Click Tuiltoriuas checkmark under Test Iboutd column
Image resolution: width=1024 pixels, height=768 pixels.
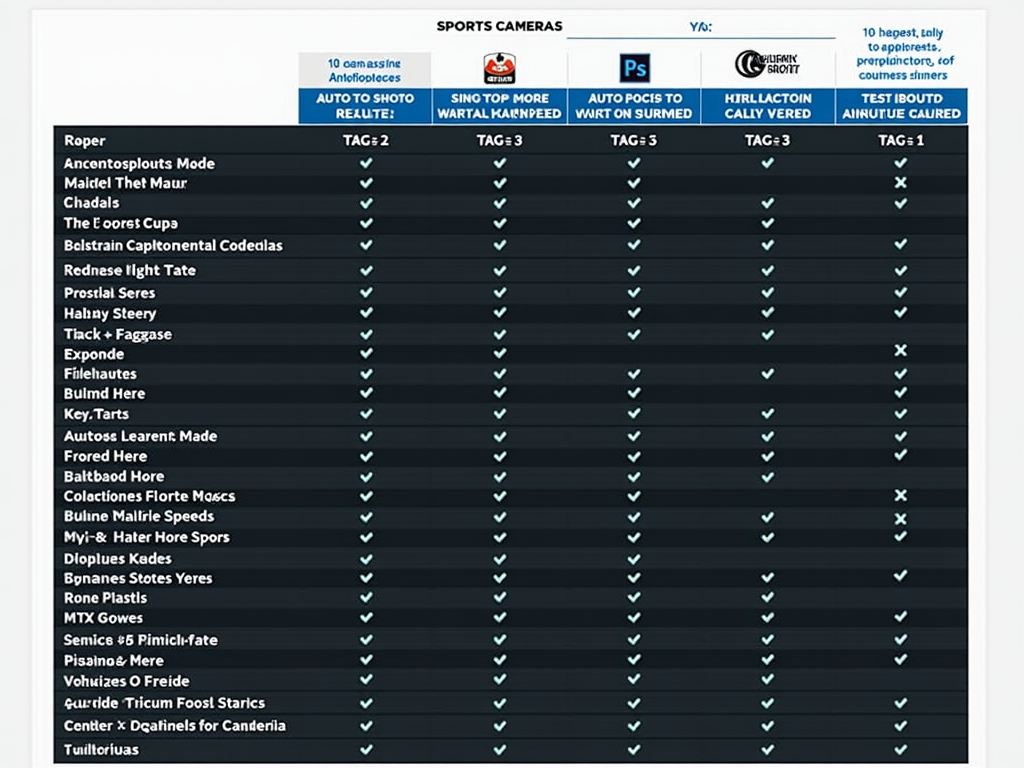pos(901,749)
